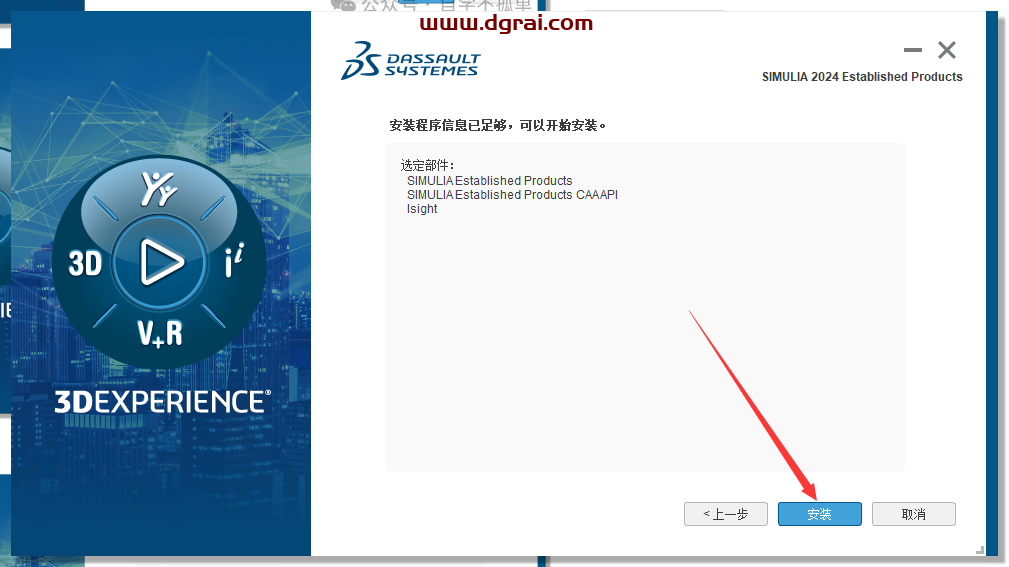Click the 'SIMULIA 2024 Established Products' title
The height and width of the screenshot is (567, 1009).
click(x=862, y=77)
